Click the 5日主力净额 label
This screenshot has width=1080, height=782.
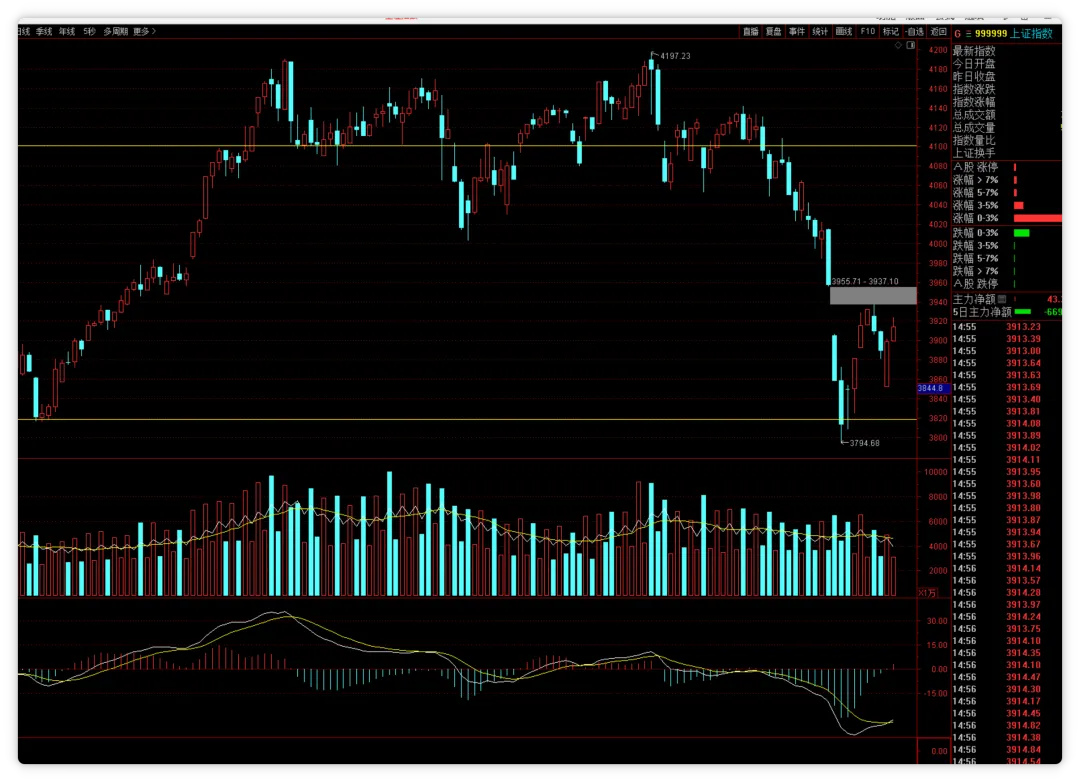[x=982, y=312]
